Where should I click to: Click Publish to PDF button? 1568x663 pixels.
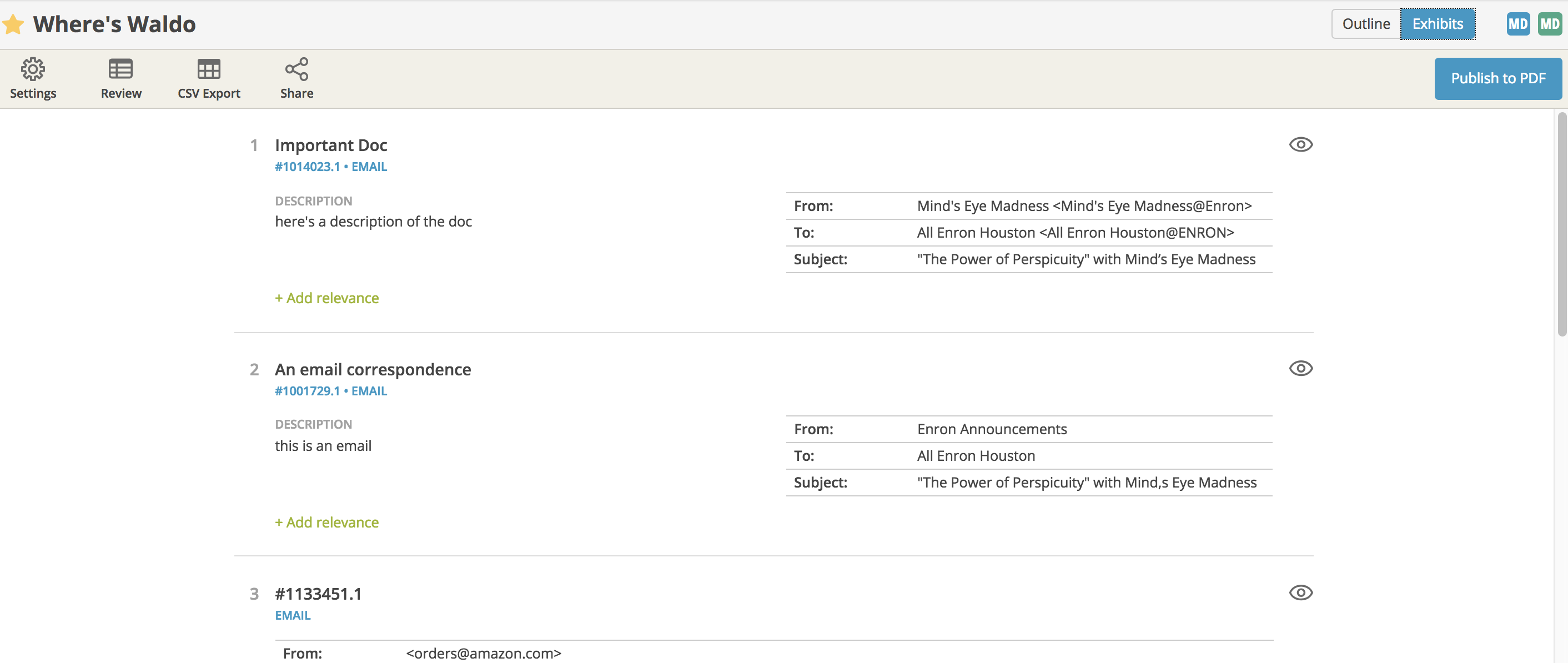pos(1498,78)
